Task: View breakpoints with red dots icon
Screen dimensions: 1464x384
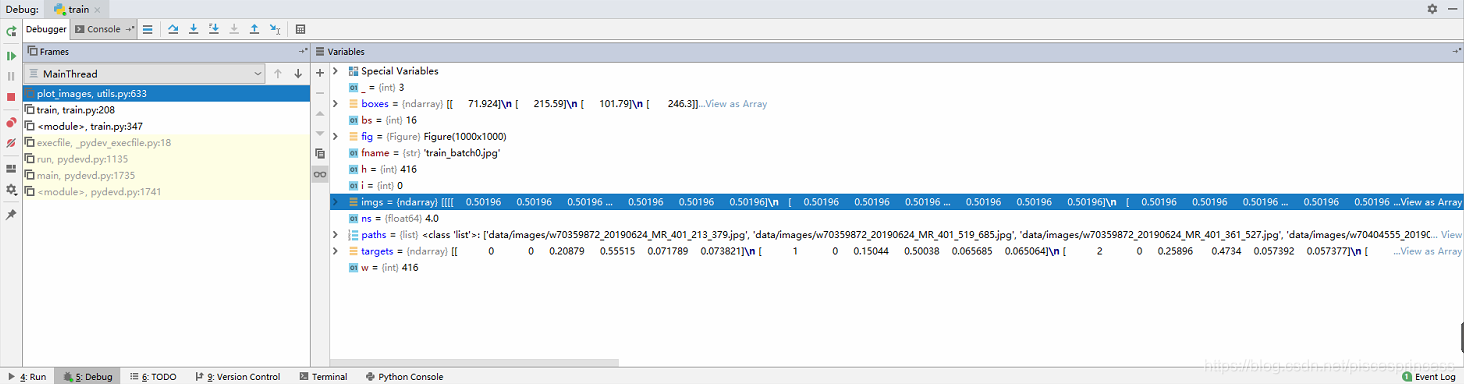Action: [x=11, y=123]
